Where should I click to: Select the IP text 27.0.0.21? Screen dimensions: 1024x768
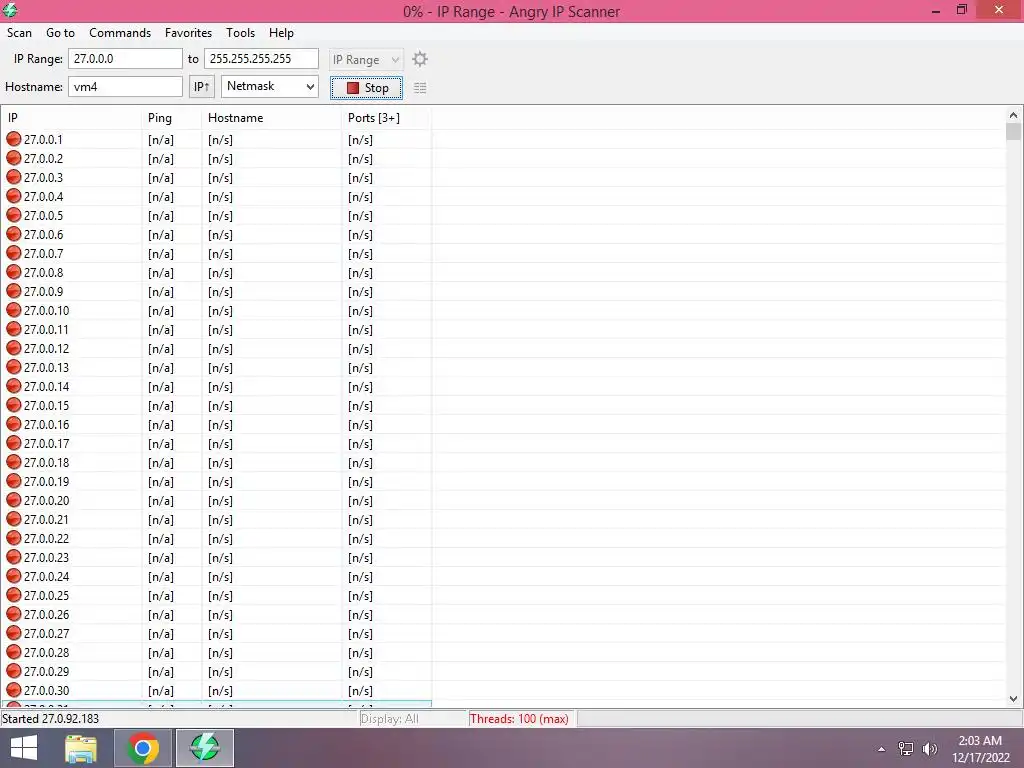[x=46, y=519]
